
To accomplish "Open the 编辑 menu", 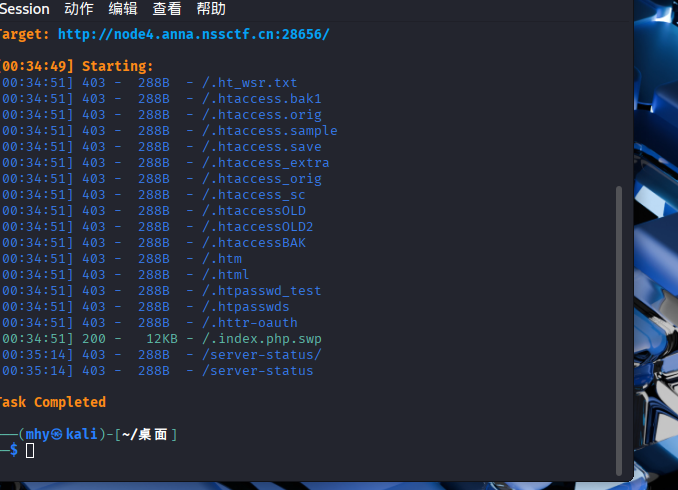I will click(123, 9).
